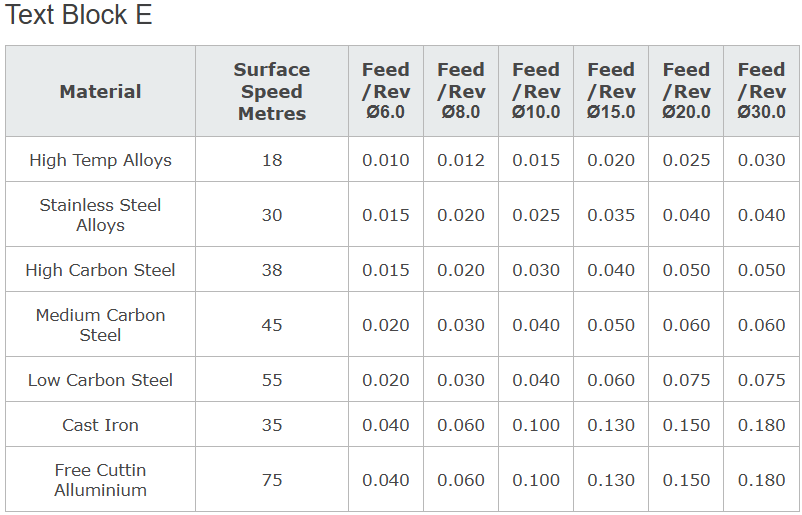Click the High Carbon Steel material cell

(x=100, y=270)
